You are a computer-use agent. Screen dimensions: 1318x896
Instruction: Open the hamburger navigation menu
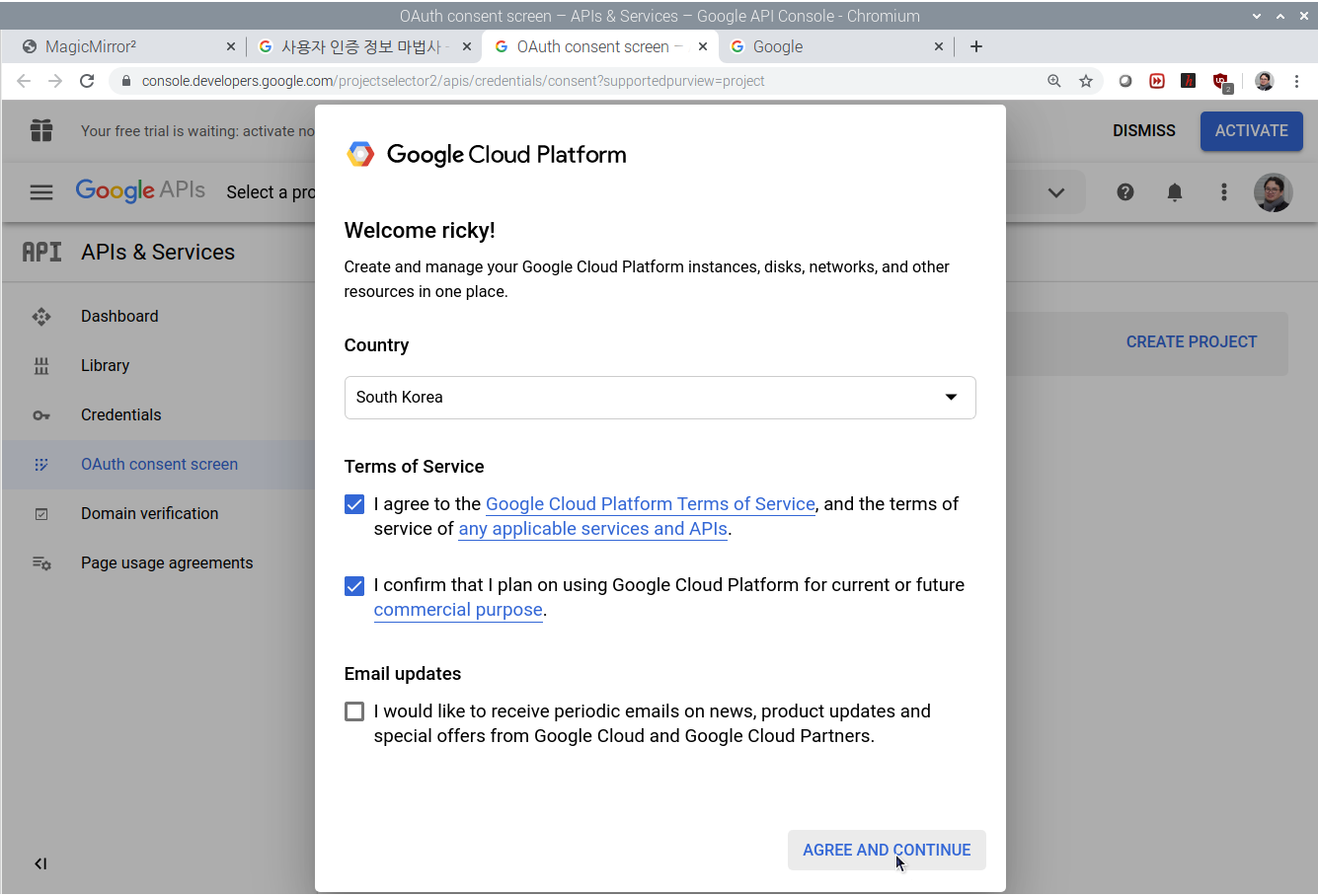41,192
